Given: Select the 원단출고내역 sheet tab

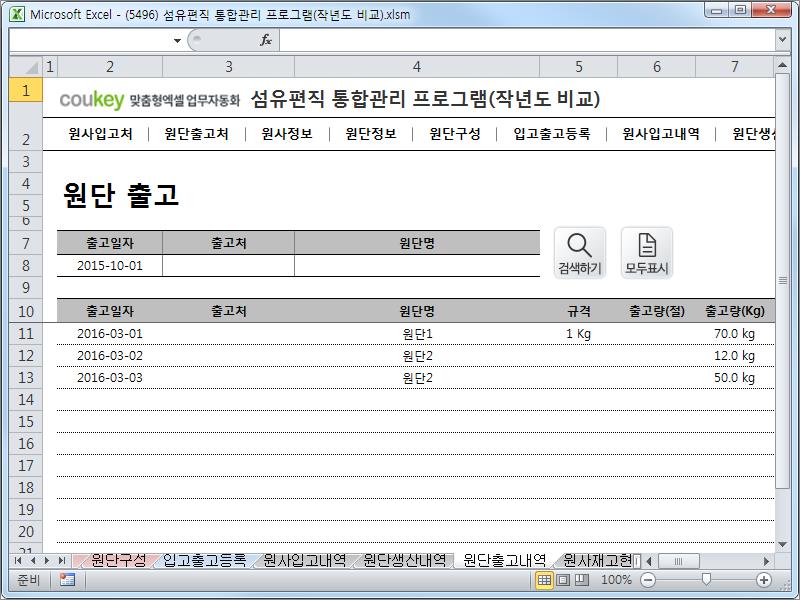Looking at the screenshot, I should pyautogui.click(x=505, y=561).
